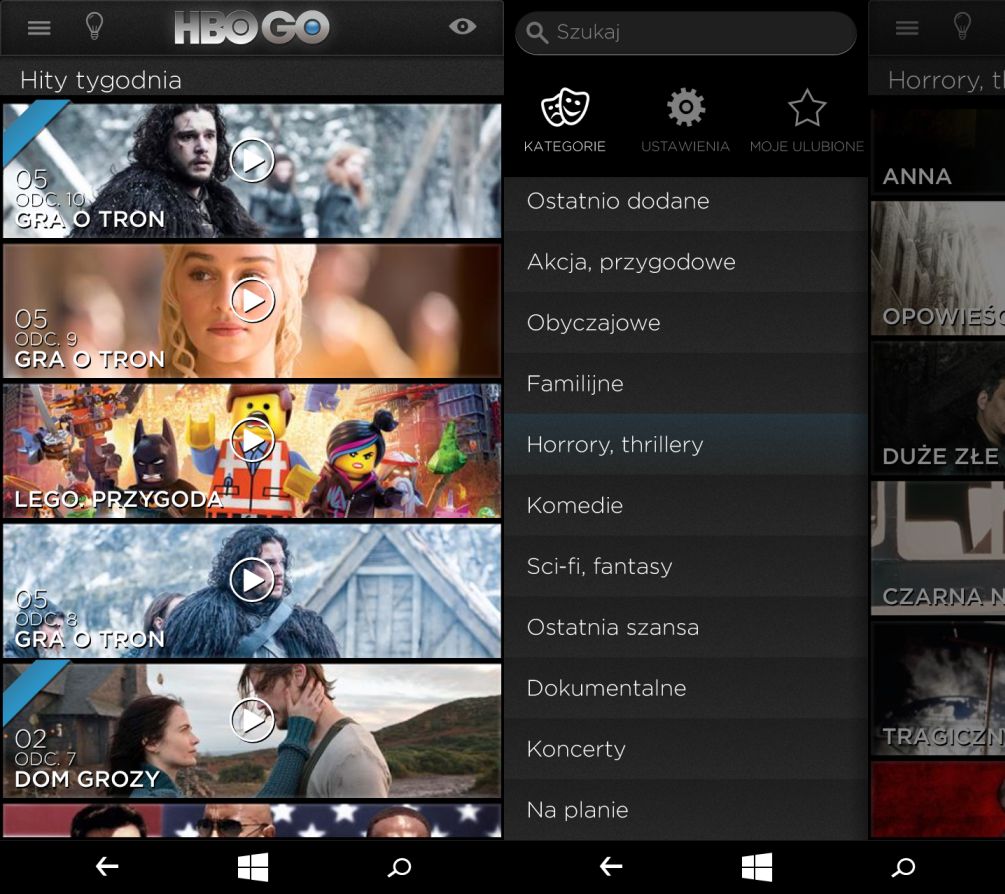Select the USTAWIENIA tab label
Image resolution: width=1005 pixels, height=894 pixels.
(685, 146)
